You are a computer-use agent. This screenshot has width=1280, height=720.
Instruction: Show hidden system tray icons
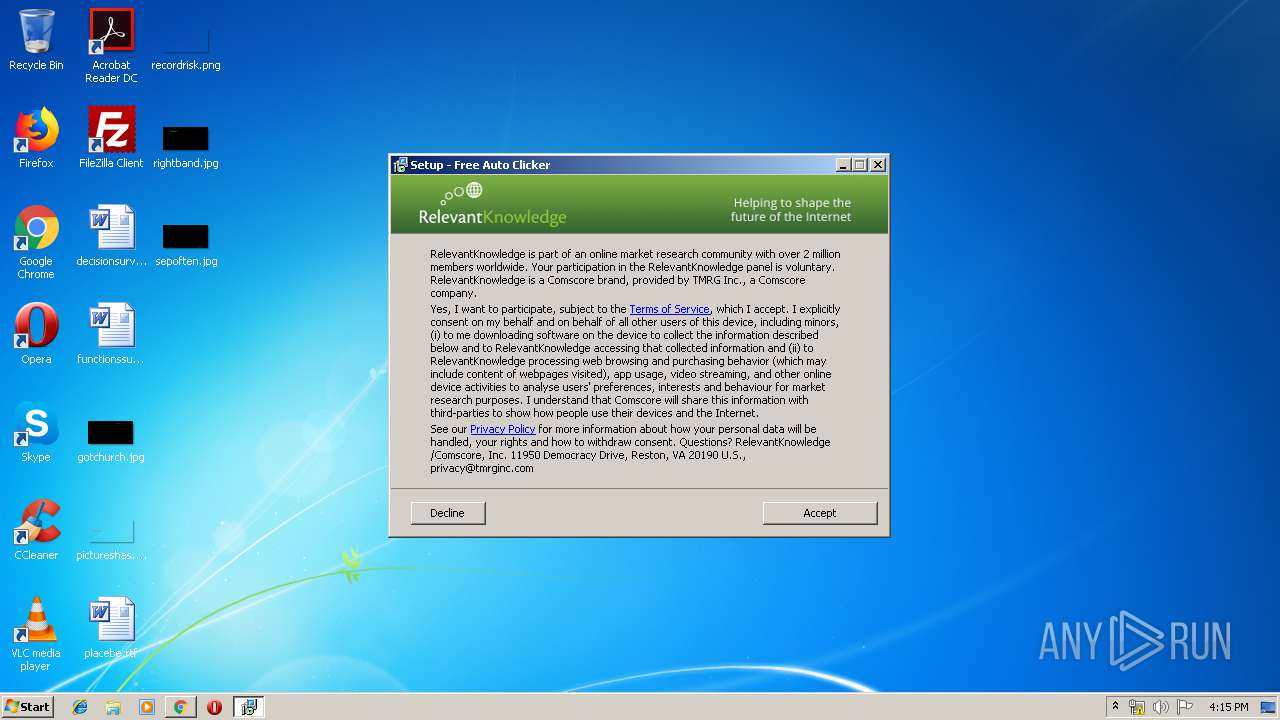tap(1115, 707)
